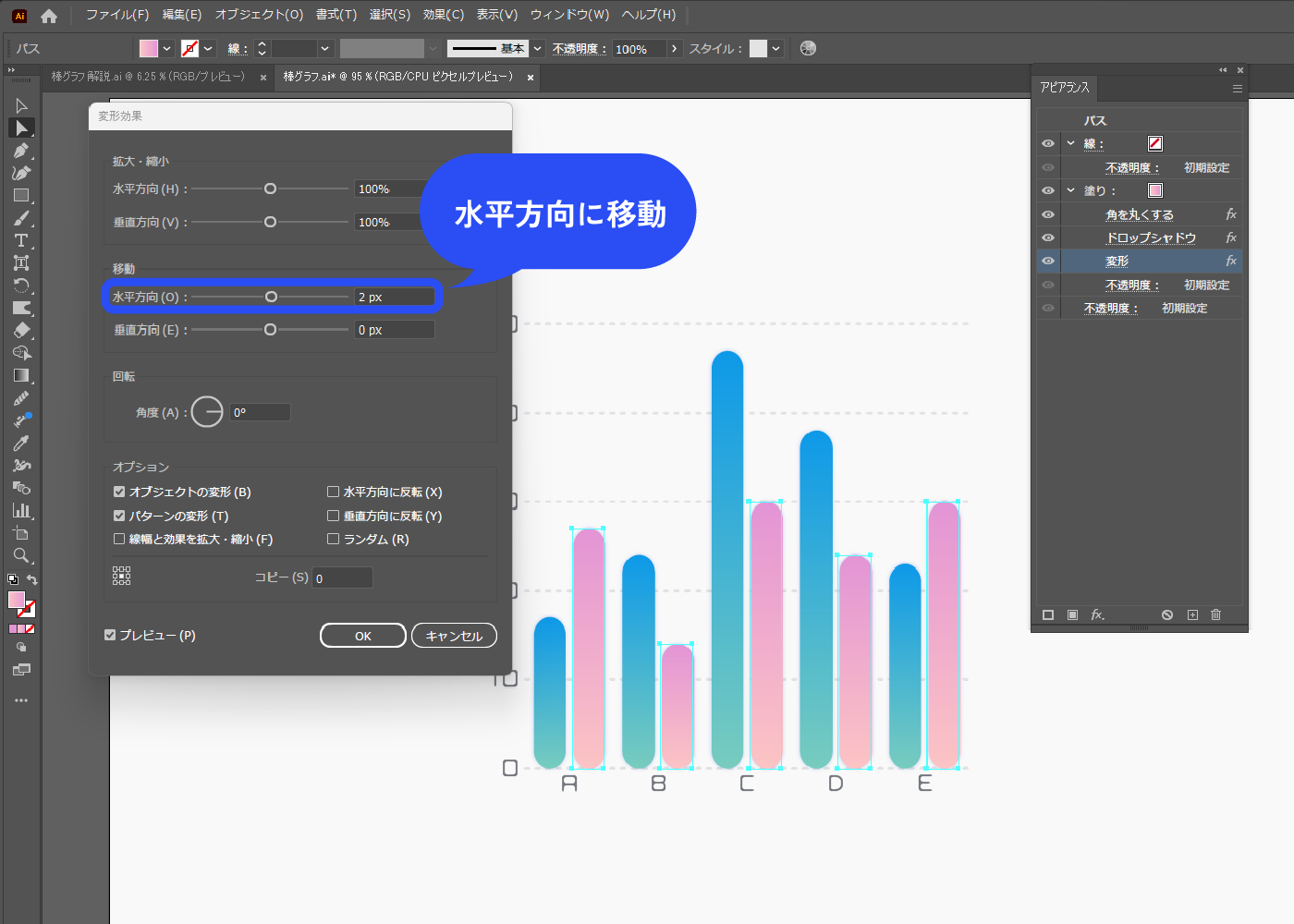Select the Column Graph tool

(21, 510)
